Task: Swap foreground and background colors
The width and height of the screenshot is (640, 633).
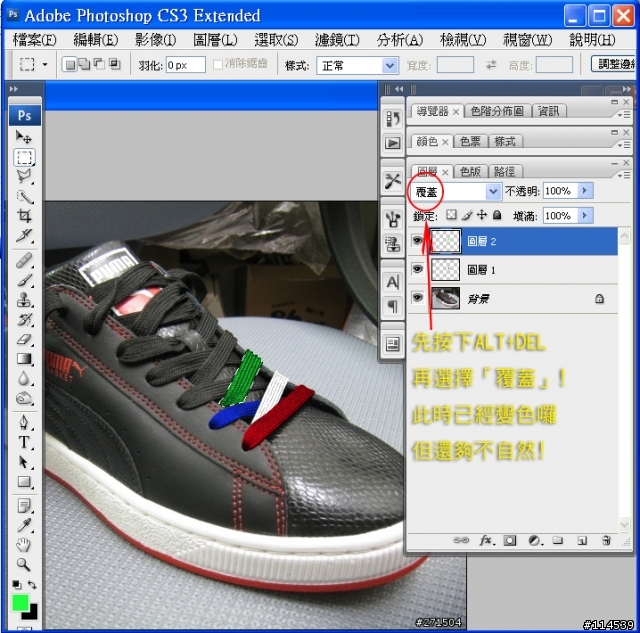Action: click(32, 585)
